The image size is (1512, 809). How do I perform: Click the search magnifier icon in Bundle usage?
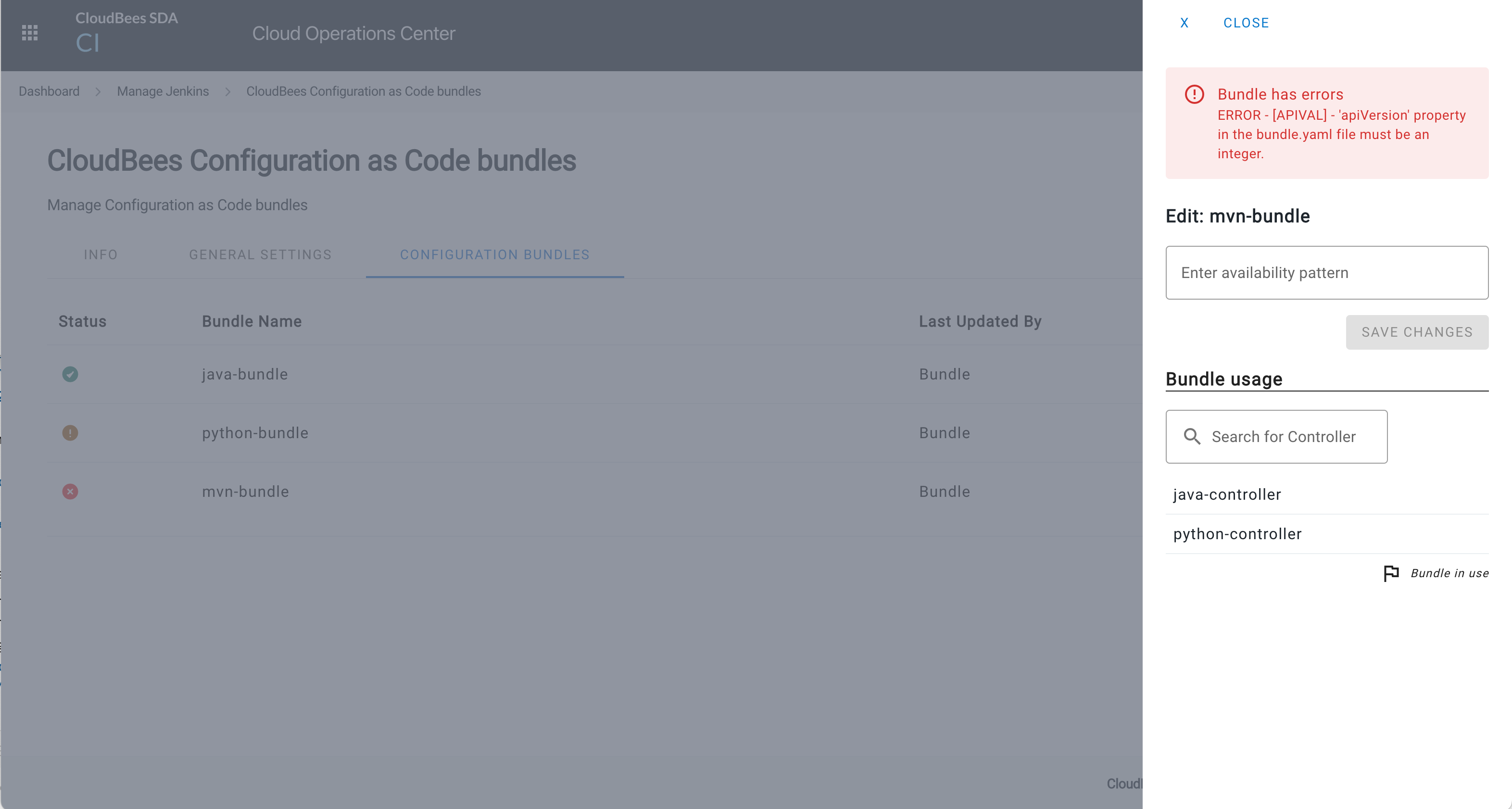point(1193,436)
